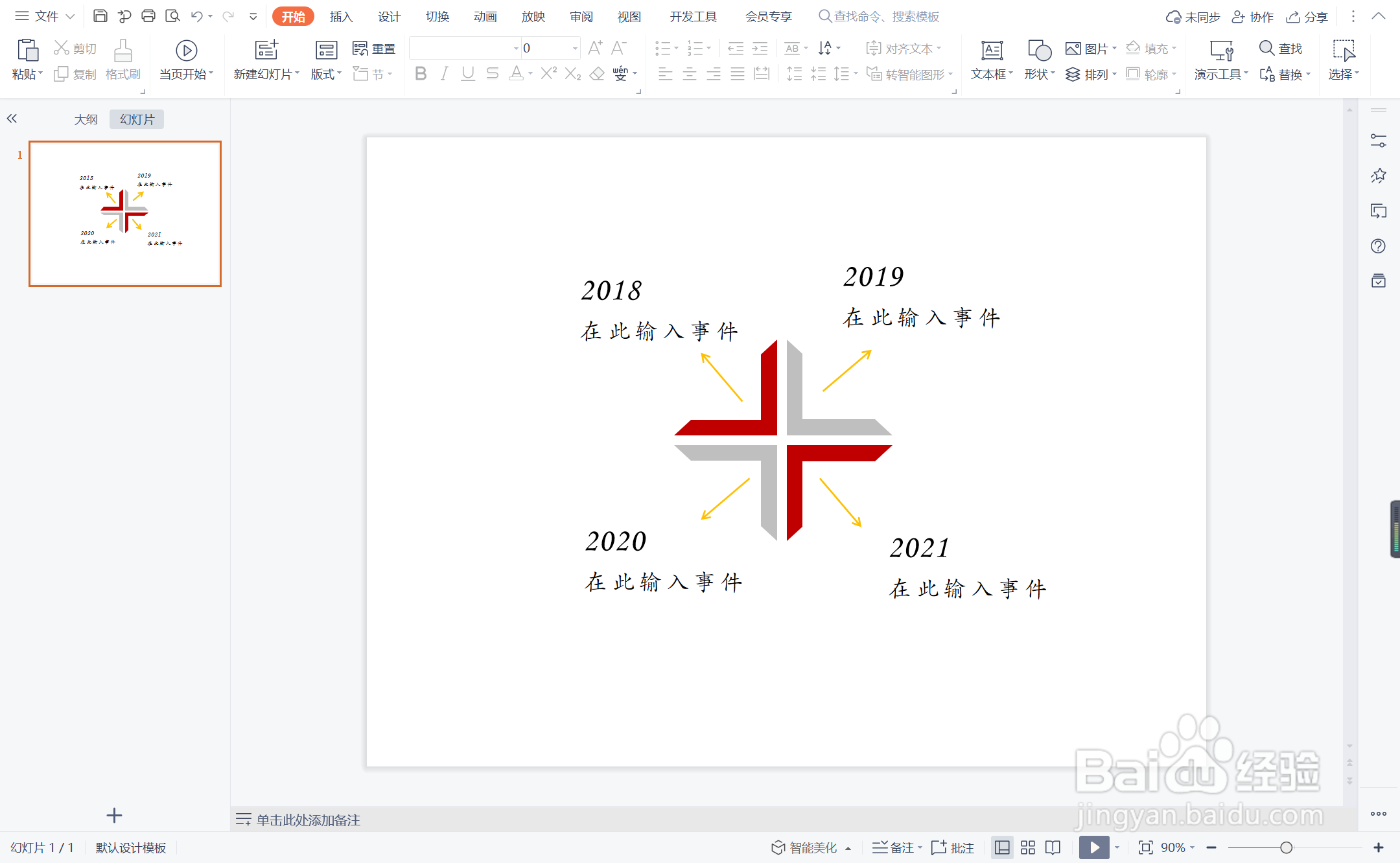
Task: Expand the zoom percentage dropdown
Action: pyautogui.click(x=1193, y=847)
